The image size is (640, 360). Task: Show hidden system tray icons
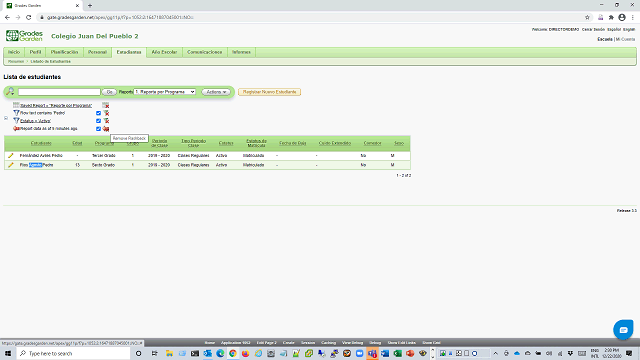[x=496, y=353]
